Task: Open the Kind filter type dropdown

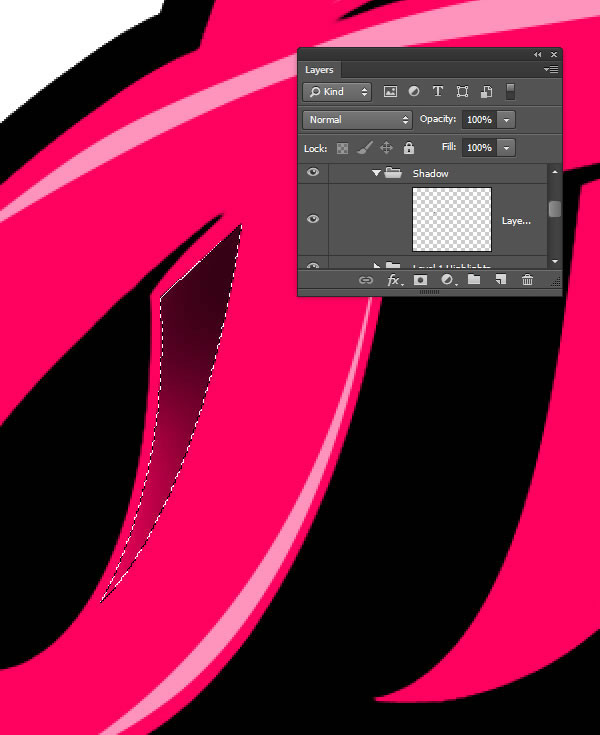Action: [x=337, y=92]
